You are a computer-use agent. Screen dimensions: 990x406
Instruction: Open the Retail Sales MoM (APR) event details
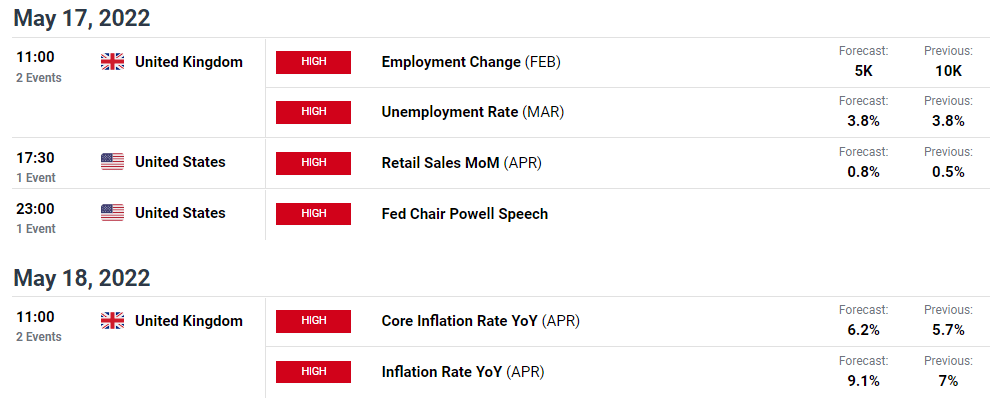[x=462, y=163]
